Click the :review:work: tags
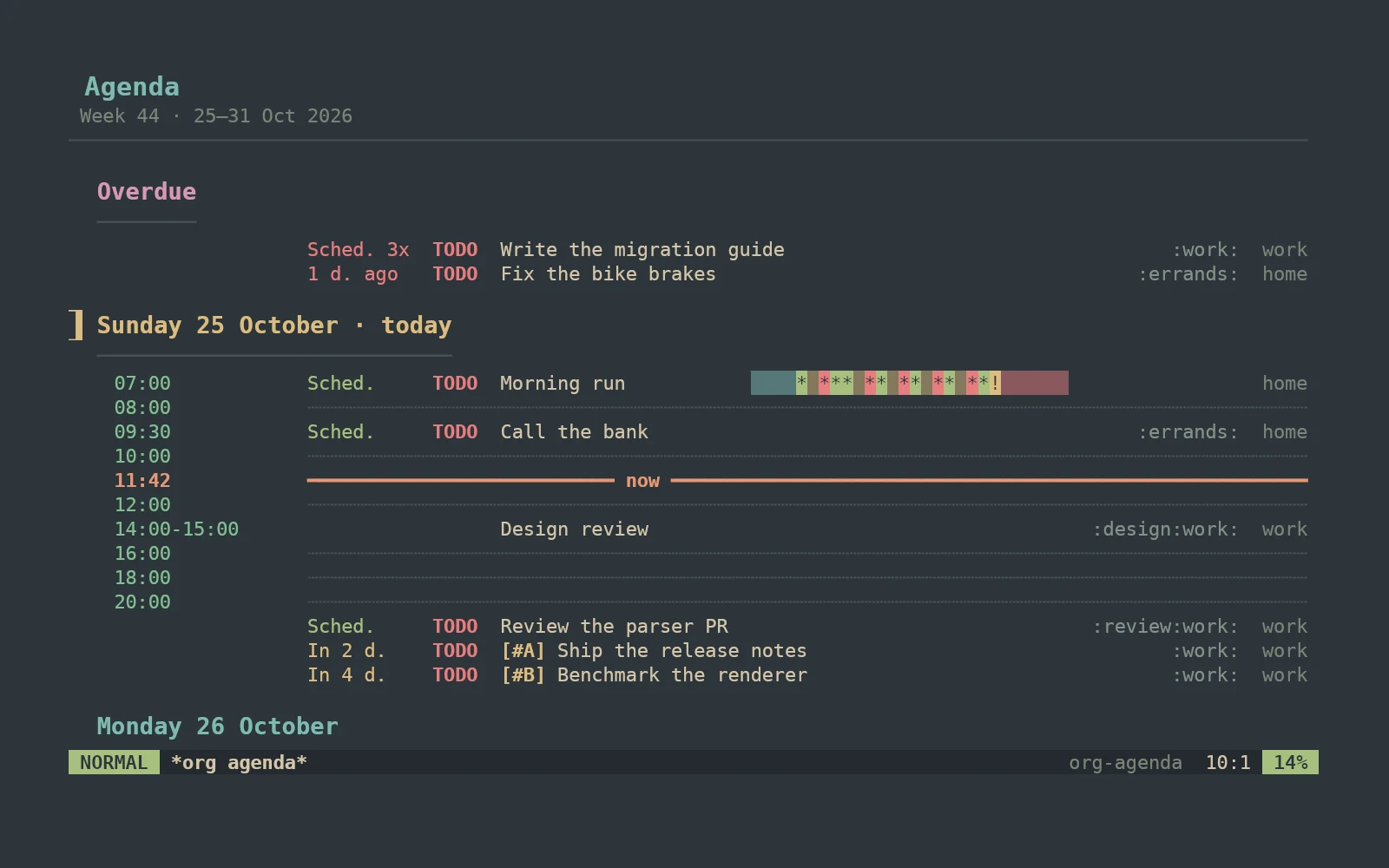This screenshot has height=868, width=1389. tap(1165, 627)
